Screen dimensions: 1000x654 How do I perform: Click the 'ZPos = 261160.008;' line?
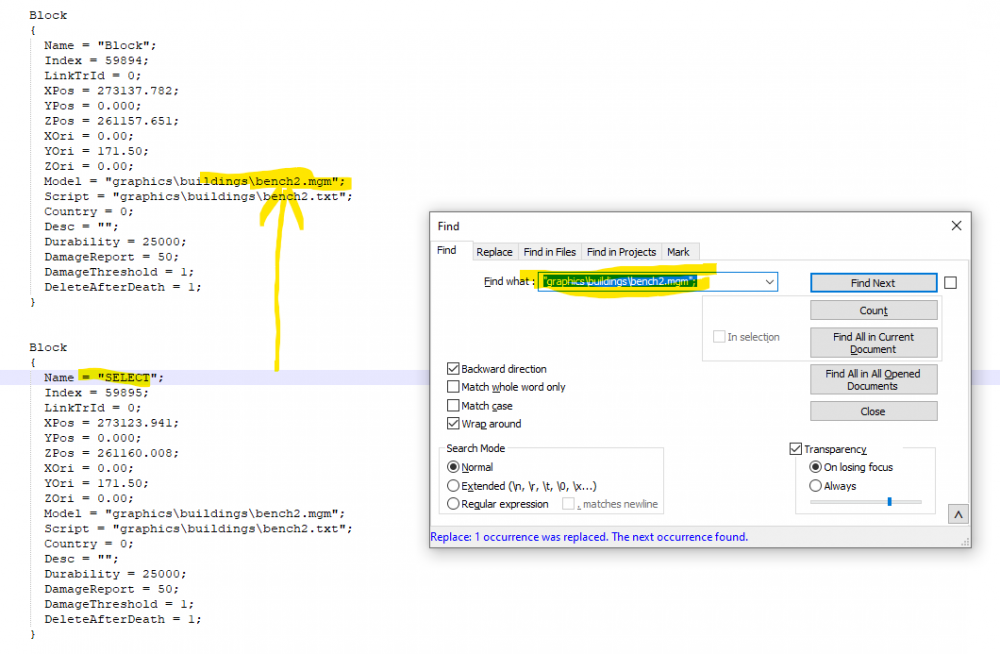tap(112, 453)
